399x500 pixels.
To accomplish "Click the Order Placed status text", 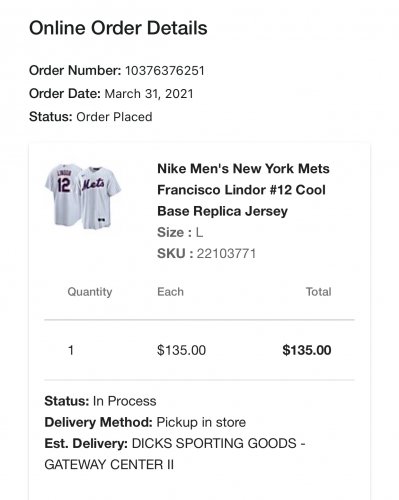I will [114, 117].
